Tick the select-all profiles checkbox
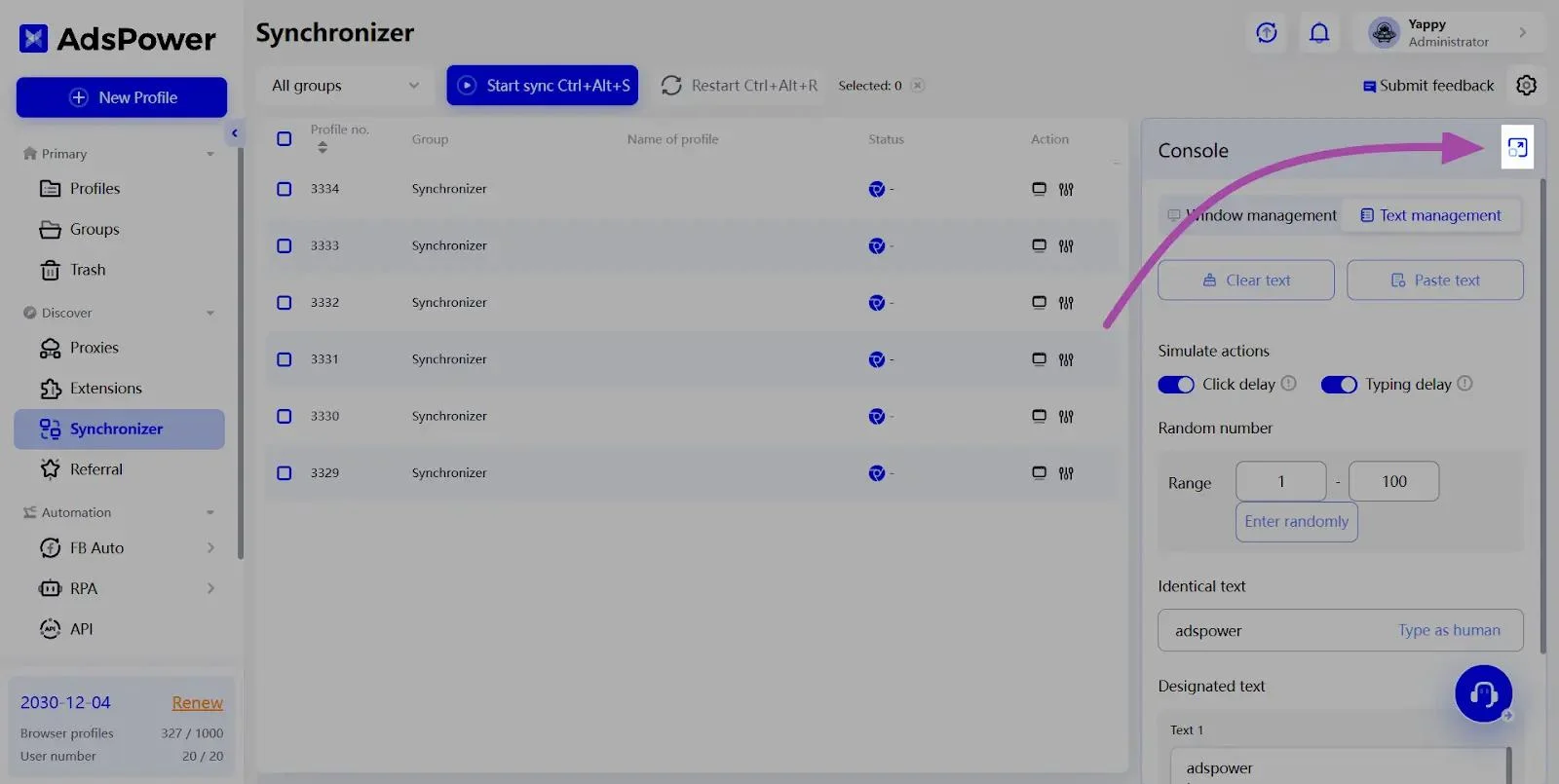This screenshot has width=1559, height=784. click(x=285, y=139)
